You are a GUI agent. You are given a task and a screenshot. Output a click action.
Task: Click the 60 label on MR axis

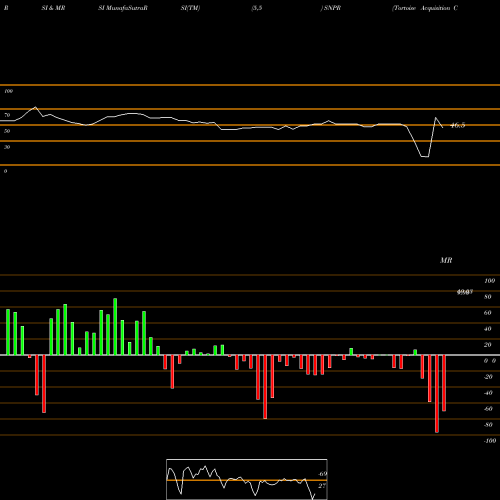pyautogui.click(x=488, y=313)
